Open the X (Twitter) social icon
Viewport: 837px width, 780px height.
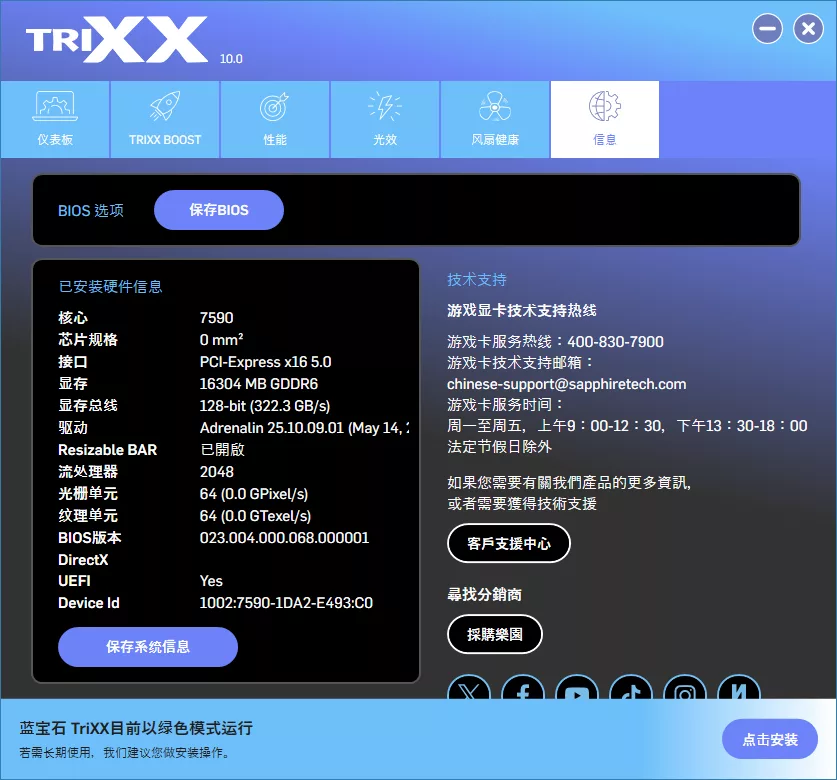pos(469,688)
